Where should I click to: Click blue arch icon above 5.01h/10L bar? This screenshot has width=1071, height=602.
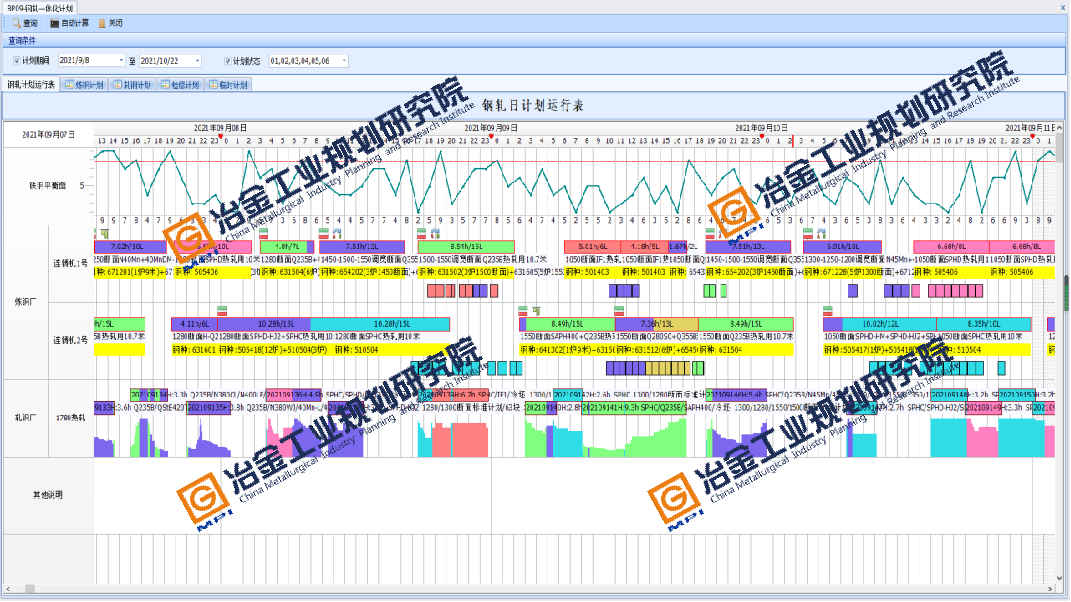click(821, 234)
